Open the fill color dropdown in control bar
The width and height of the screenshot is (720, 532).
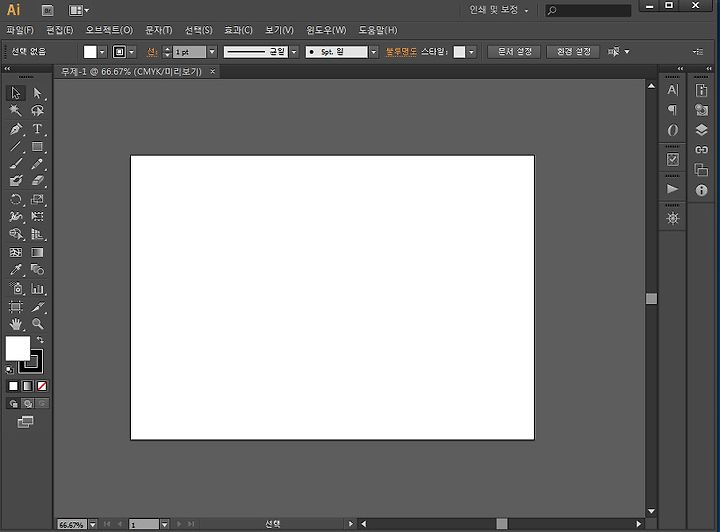click(x=102, y=52)
